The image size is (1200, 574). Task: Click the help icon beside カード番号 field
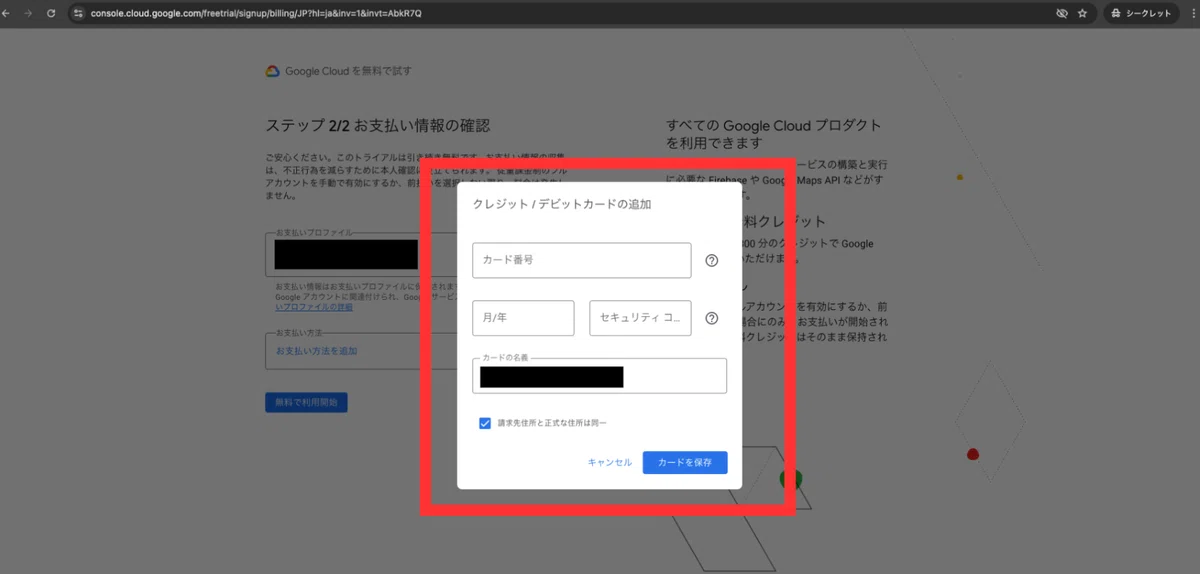point(711,260)
